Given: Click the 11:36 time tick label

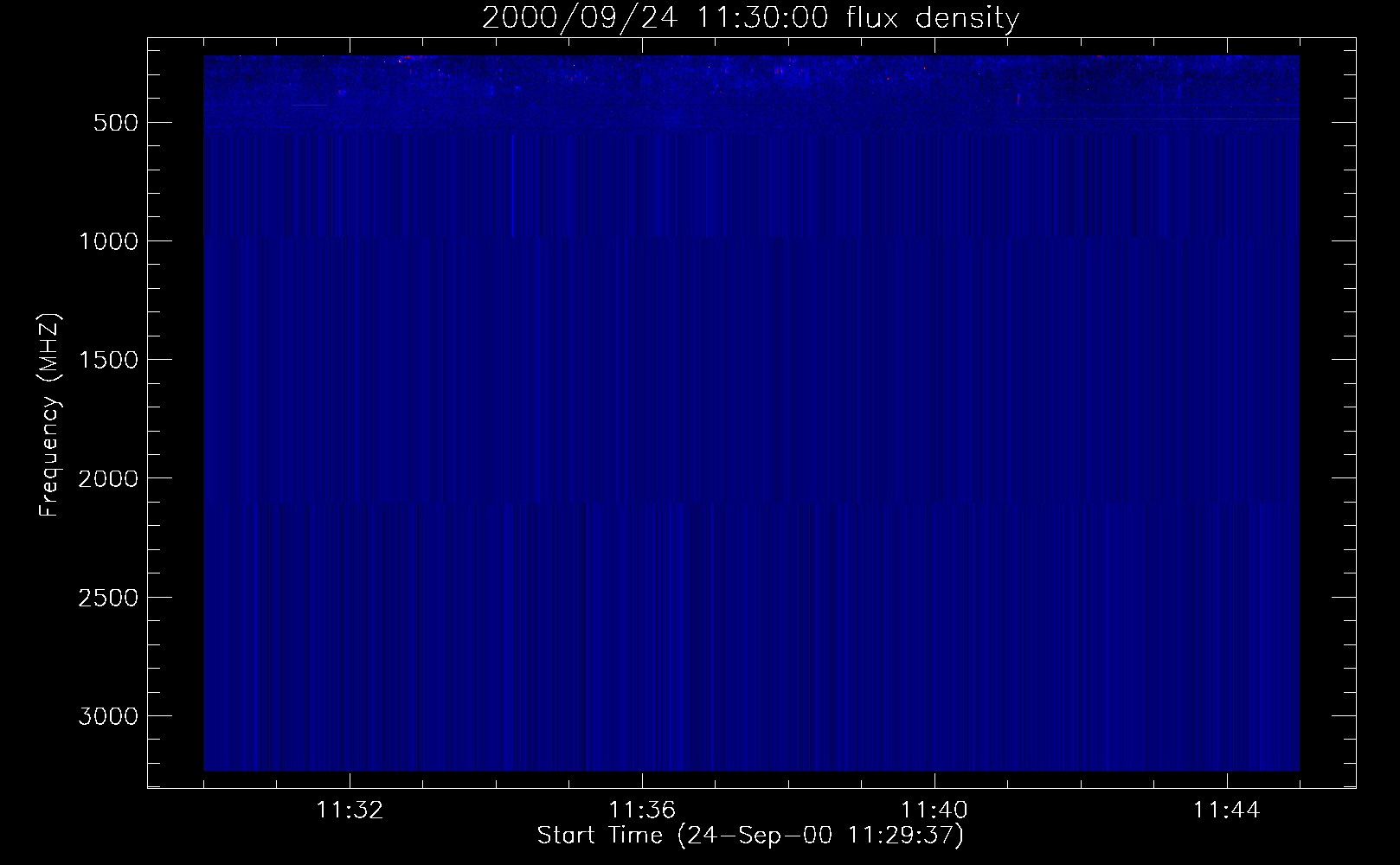Looking at the screenshot, I should (642, 811).
